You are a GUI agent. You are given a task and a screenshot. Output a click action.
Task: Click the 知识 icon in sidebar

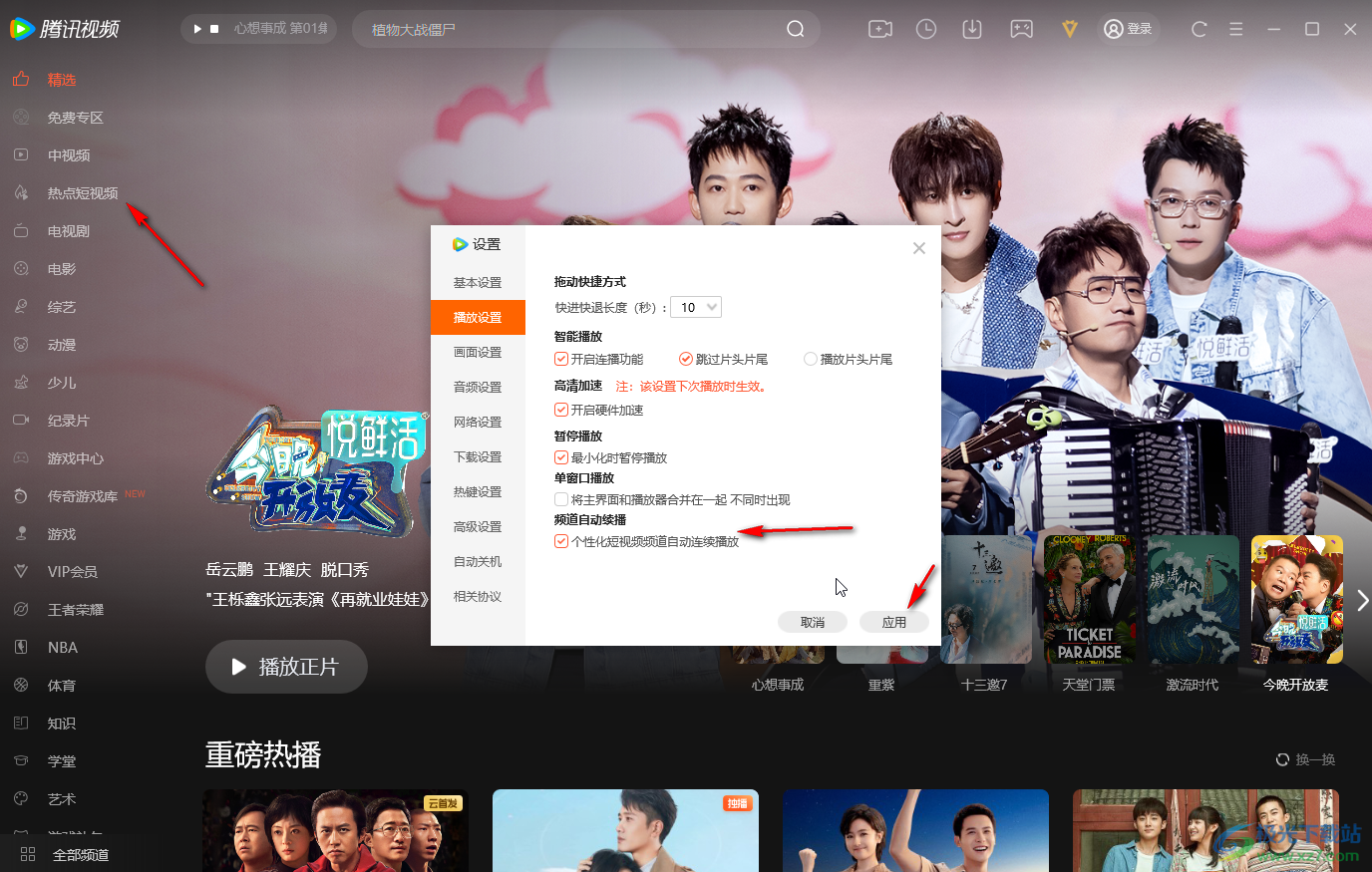(21, 724)
